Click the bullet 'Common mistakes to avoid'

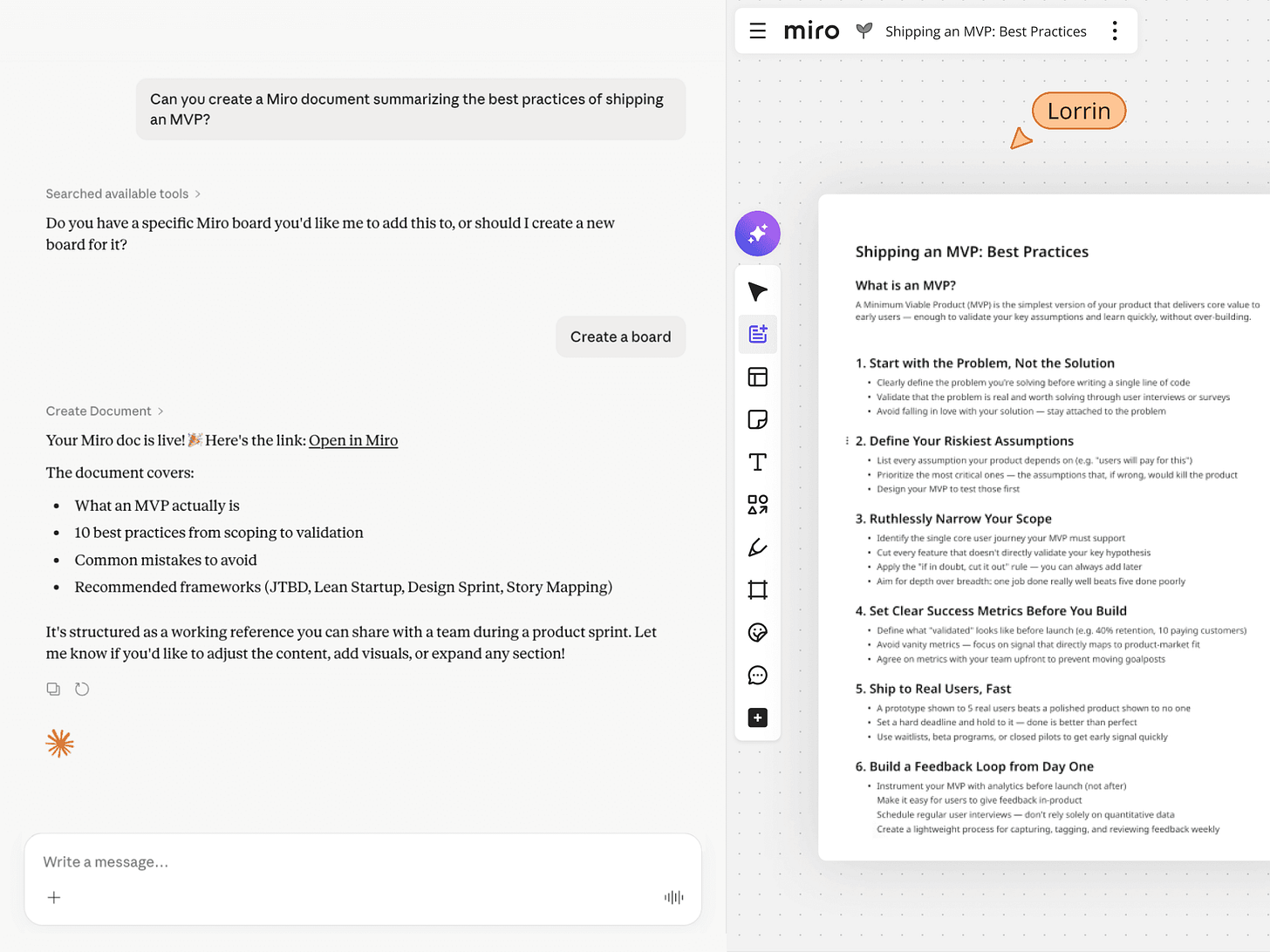166,560
